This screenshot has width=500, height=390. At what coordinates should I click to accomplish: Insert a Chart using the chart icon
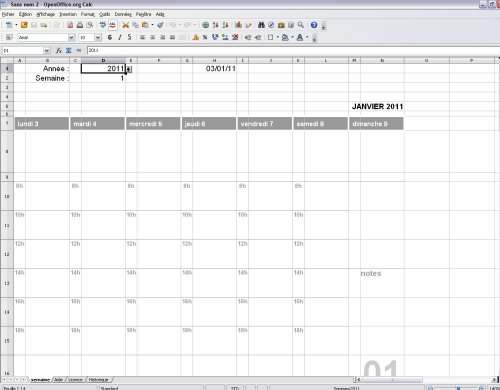coord(238,25)
